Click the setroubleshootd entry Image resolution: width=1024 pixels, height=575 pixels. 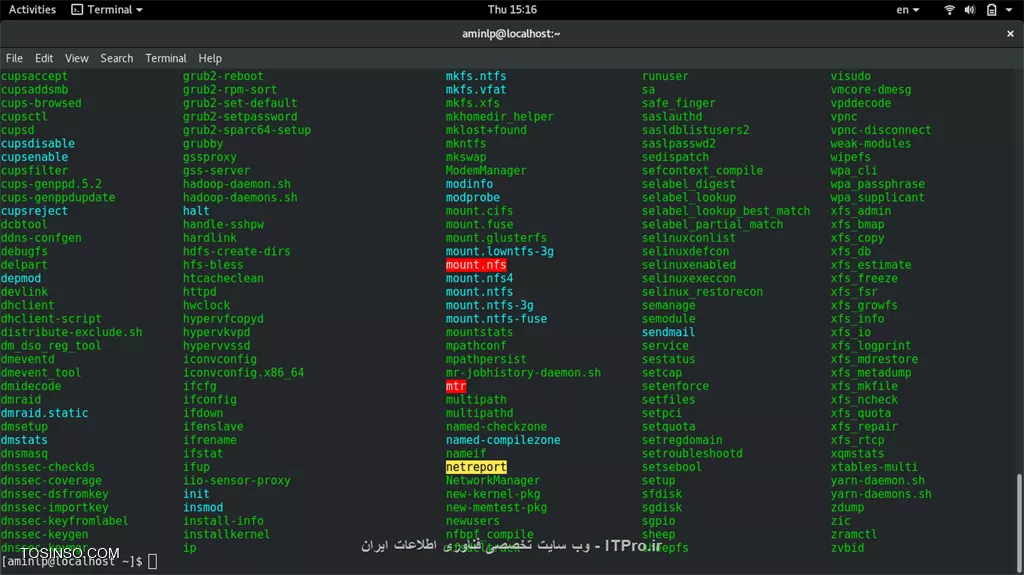click(692, 453)
